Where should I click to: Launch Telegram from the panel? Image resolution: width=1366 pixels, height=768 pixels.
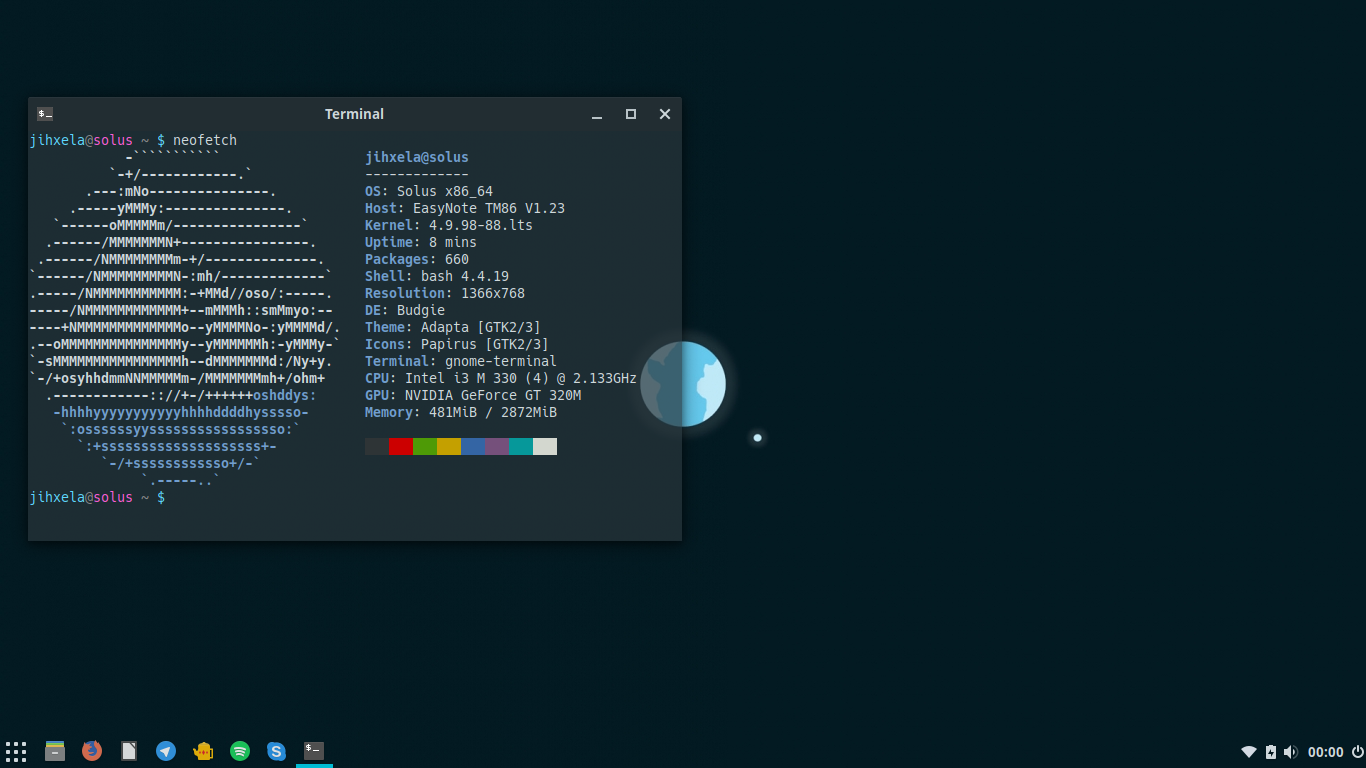(166, 751)
